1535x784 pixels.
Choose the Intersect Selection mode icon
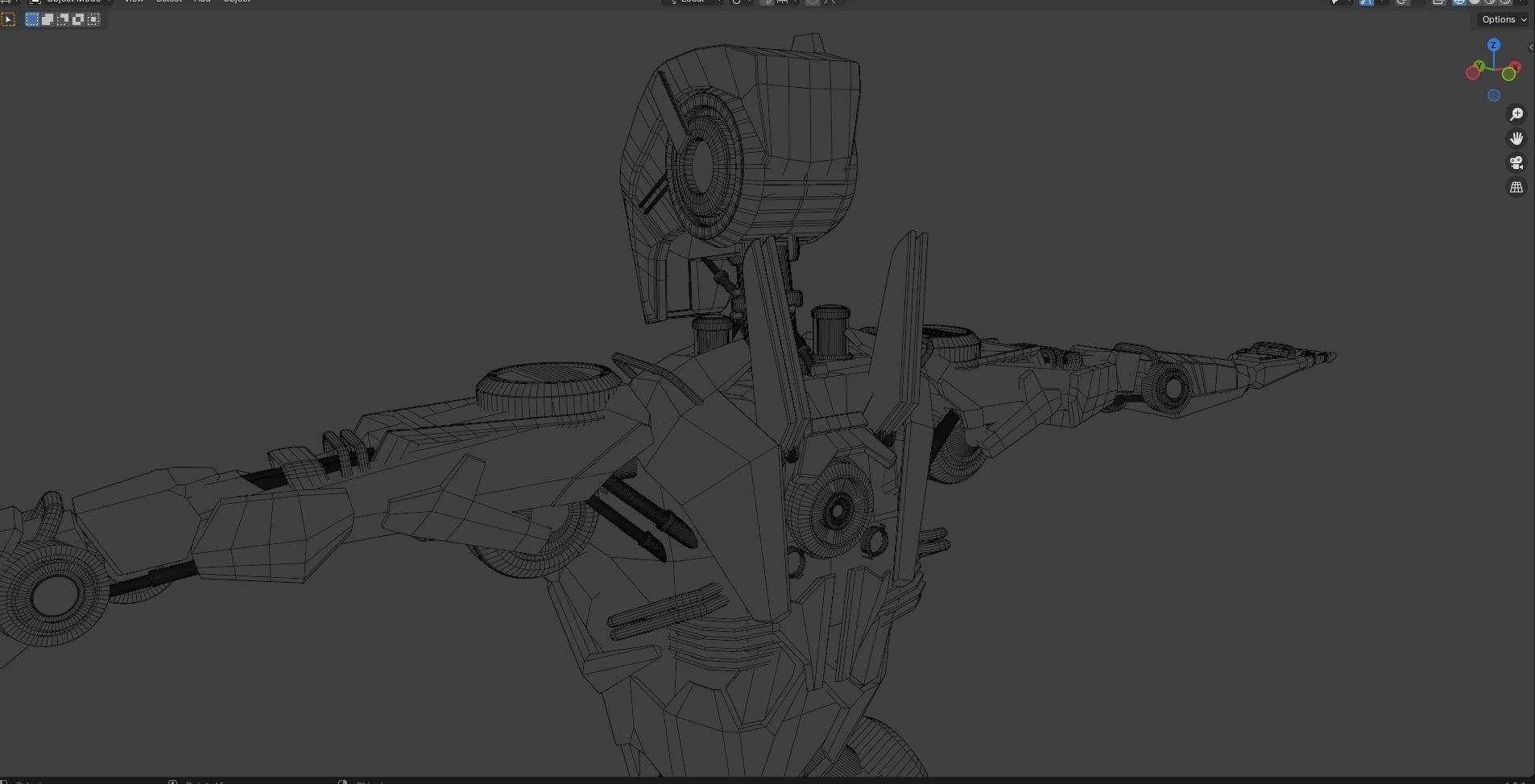(93, 19)
